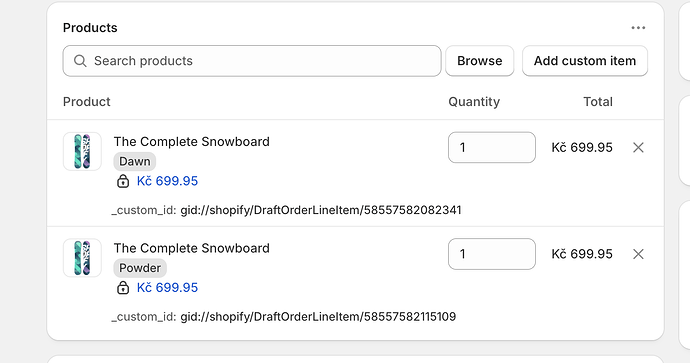Open The Complete Snowboard title above Powder
The height and width of the screenshot is (363, 690).
point(191,248)
